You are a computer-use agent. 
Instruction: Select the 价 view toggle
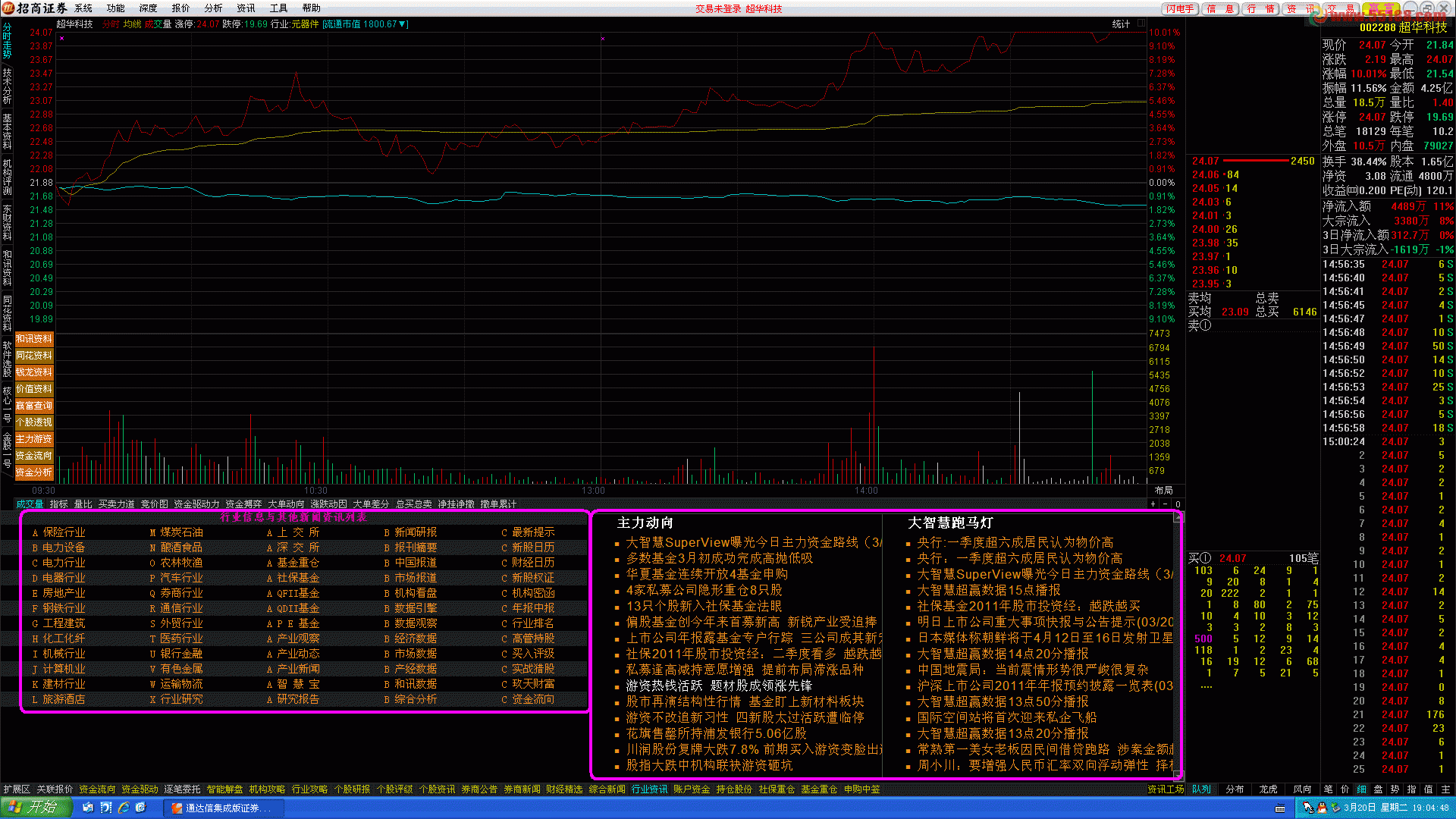pos(1345,789)
